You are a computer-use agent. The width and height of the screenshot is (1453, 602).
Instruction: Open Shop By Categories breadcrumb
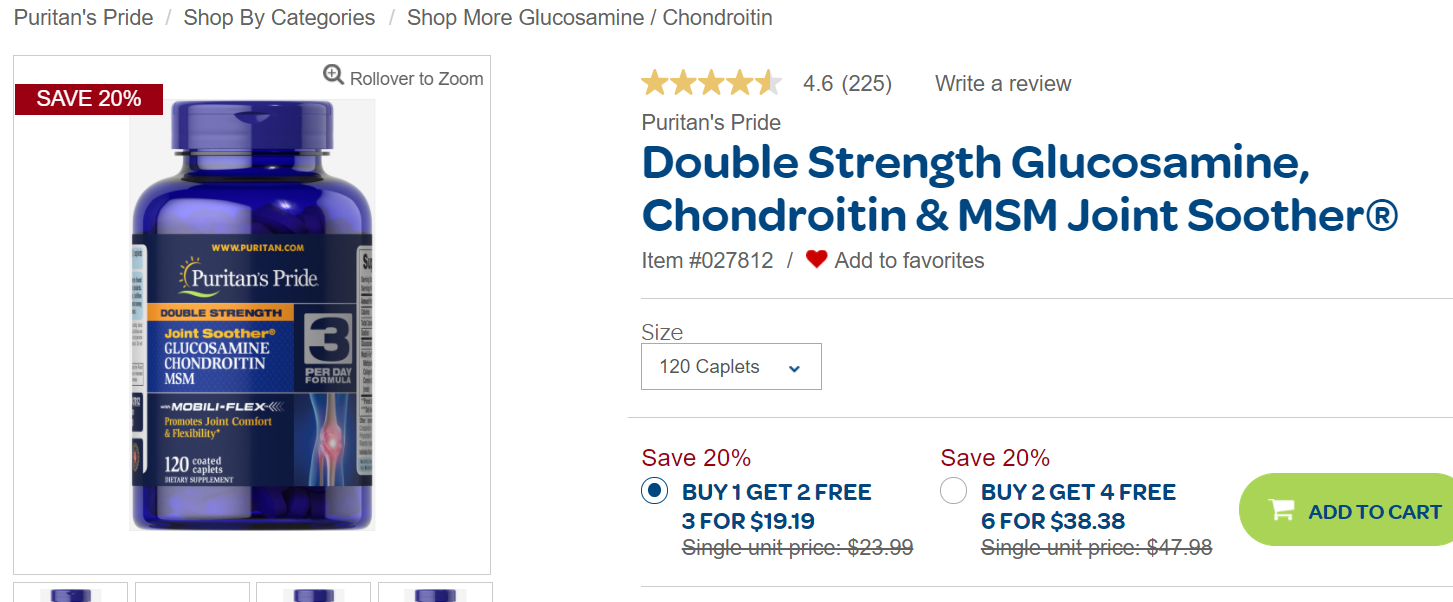(x=279, y=18)
